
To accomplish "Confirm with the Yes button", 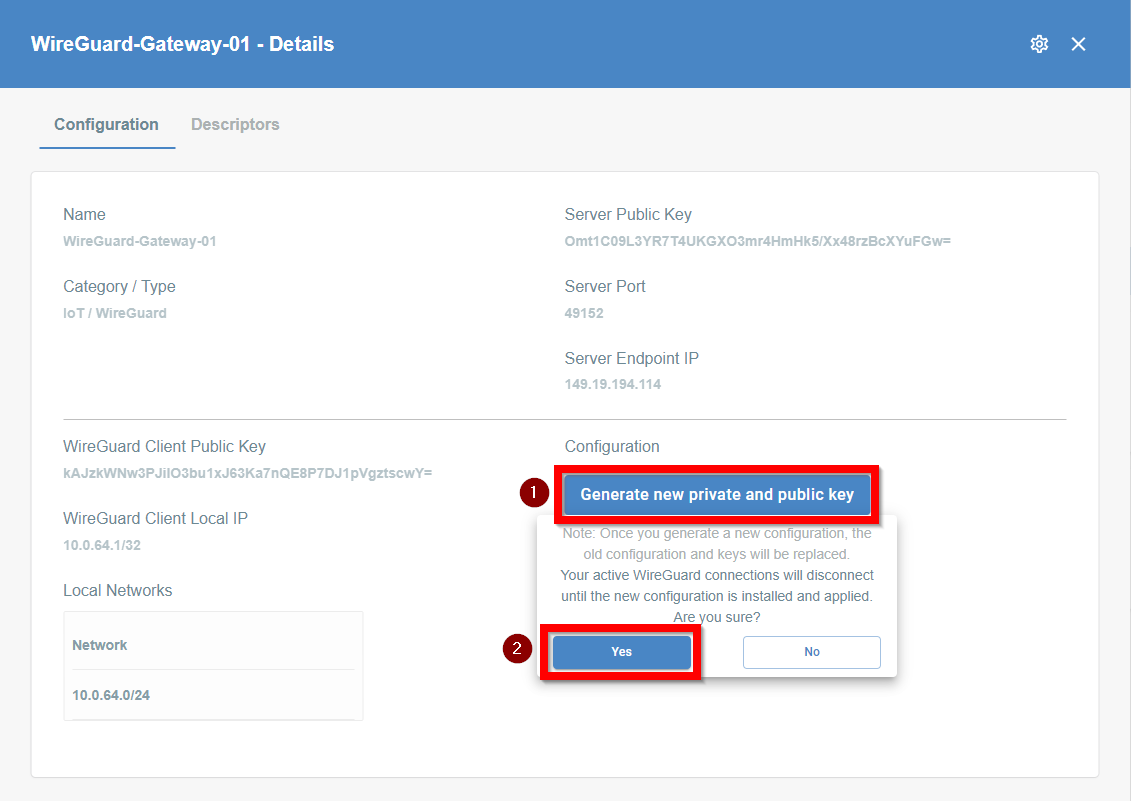I will (621, 652).
